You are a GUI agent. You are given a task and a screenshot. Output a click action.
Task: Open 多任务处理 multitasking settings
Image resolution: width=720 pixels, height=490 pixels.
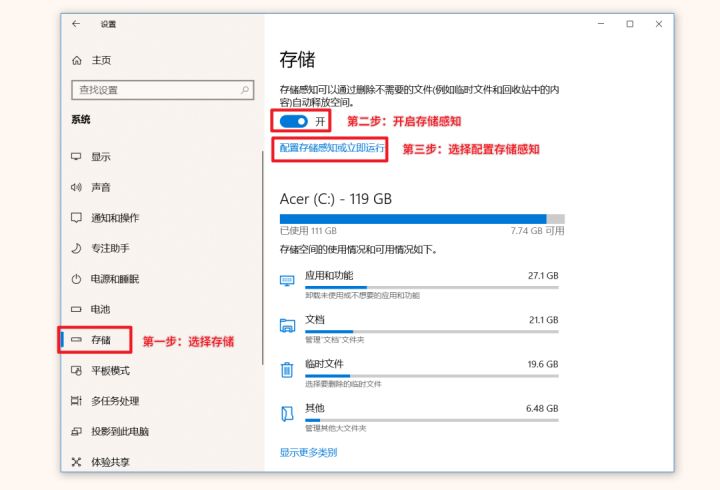point(114,401)
